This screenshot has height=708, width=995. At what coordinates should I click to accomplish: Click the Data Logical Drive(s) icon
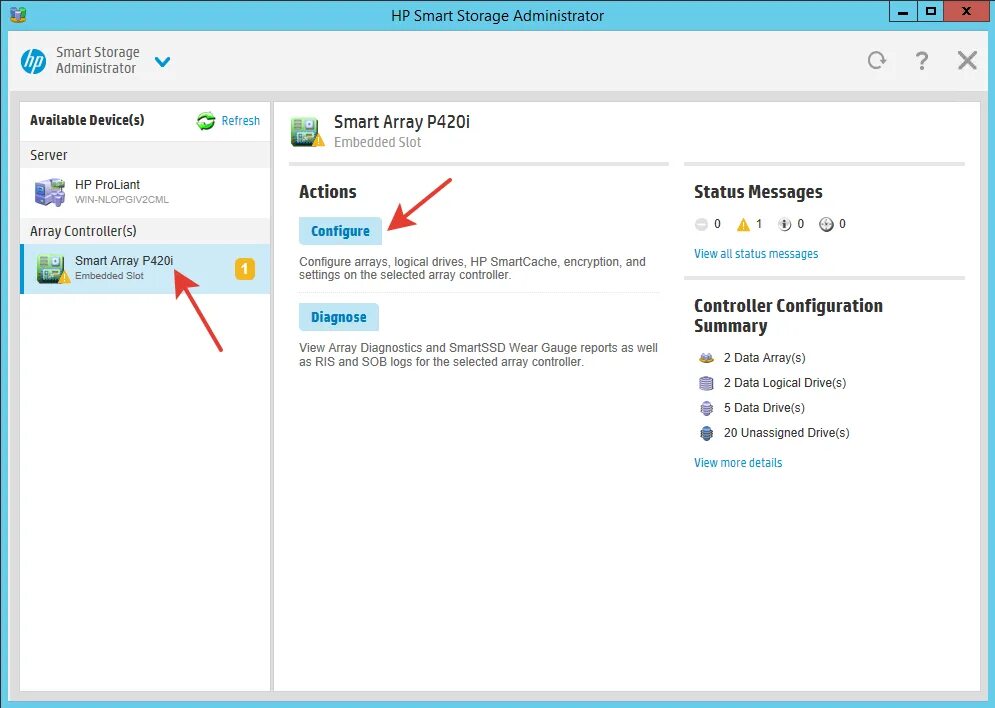706,383
